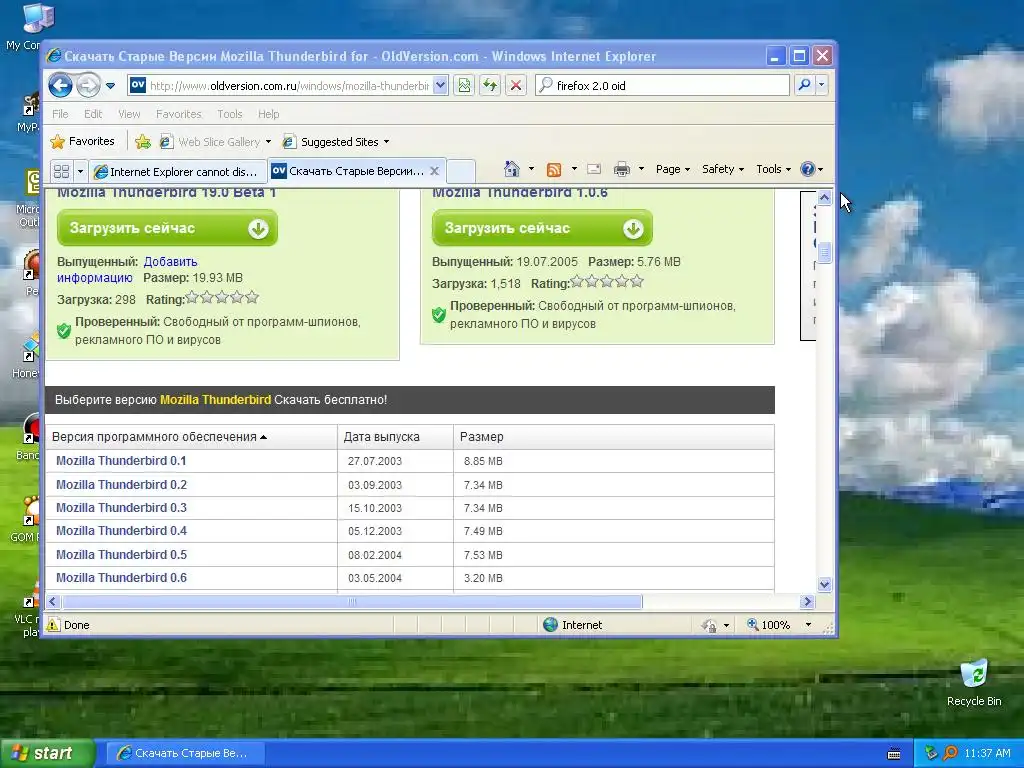Image resolution: width=1024 pixels, height=768 pixels.
Task: Open the Tools menu in menu bar
Action: [230, 114]
